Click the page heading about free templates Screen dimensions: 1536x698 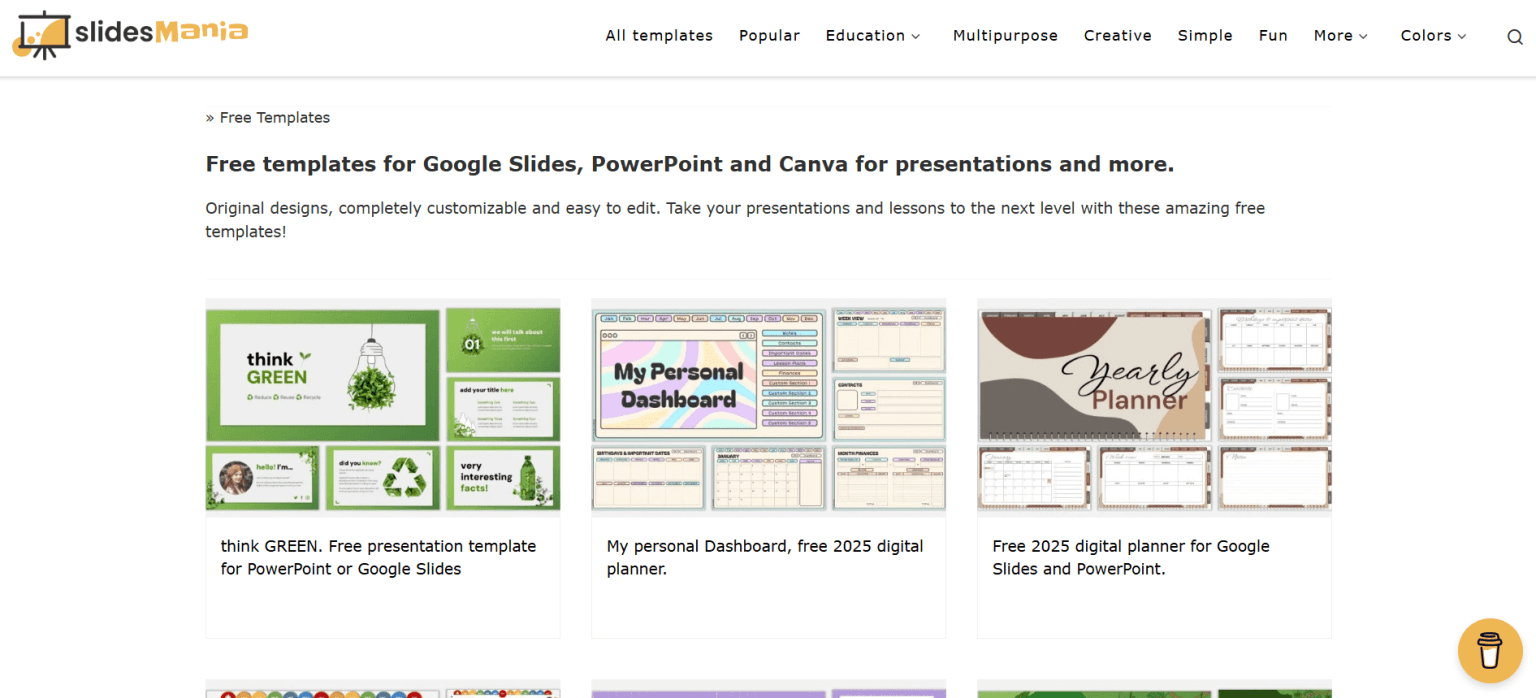pos(690,164)
